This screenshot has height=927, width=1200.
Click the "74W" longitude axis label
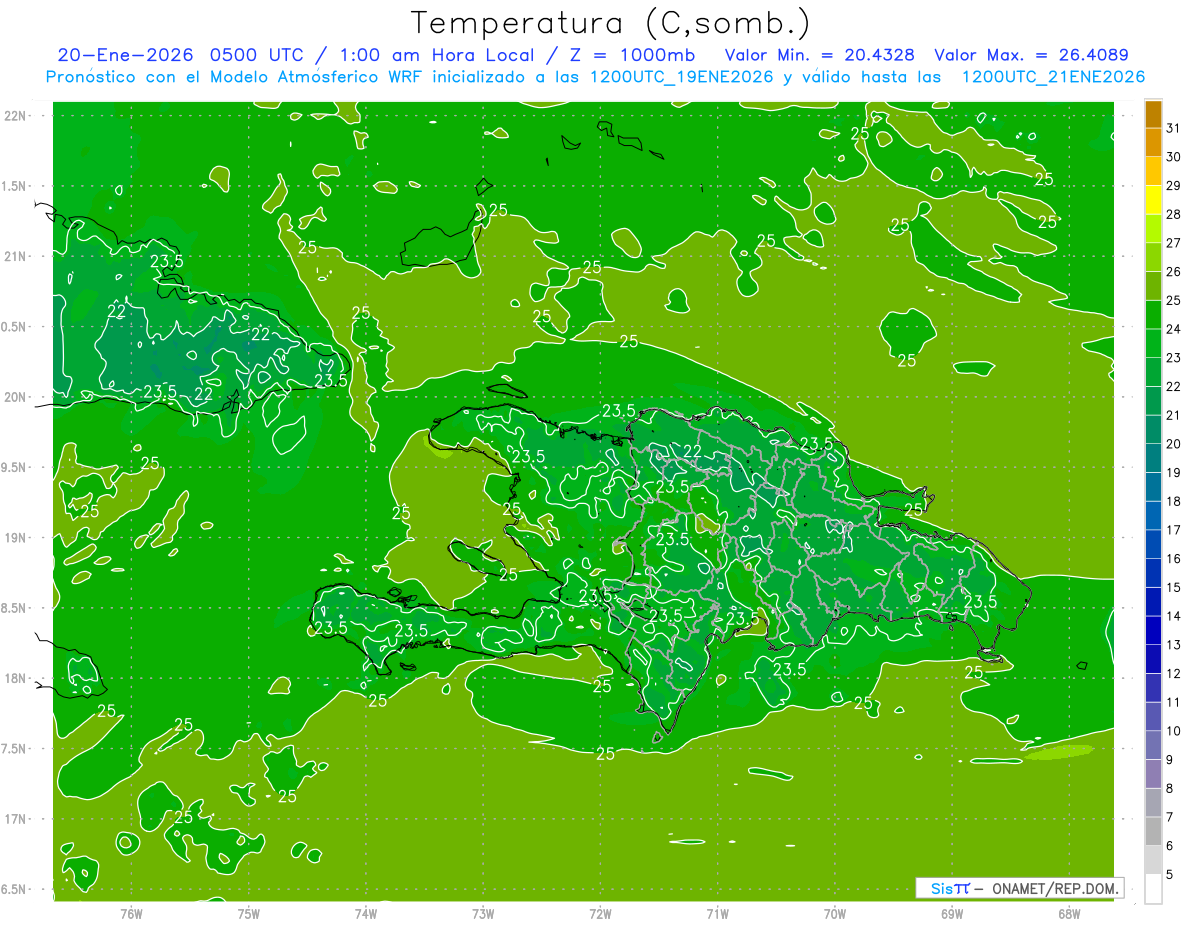click(x=366, y=913)
